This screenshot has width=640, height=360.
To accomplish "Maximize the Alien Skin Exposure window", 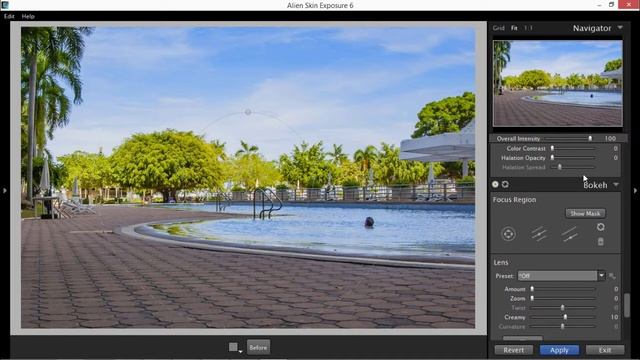I will click(611, 5).
